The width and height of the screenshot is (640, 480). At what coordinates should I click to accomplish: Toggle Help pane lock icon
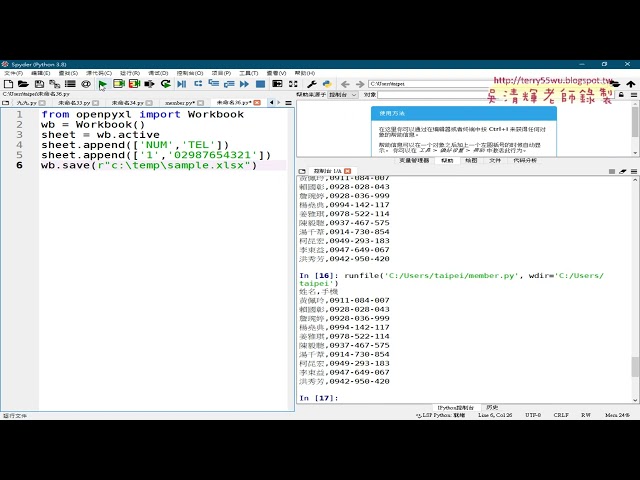point(621,95)
